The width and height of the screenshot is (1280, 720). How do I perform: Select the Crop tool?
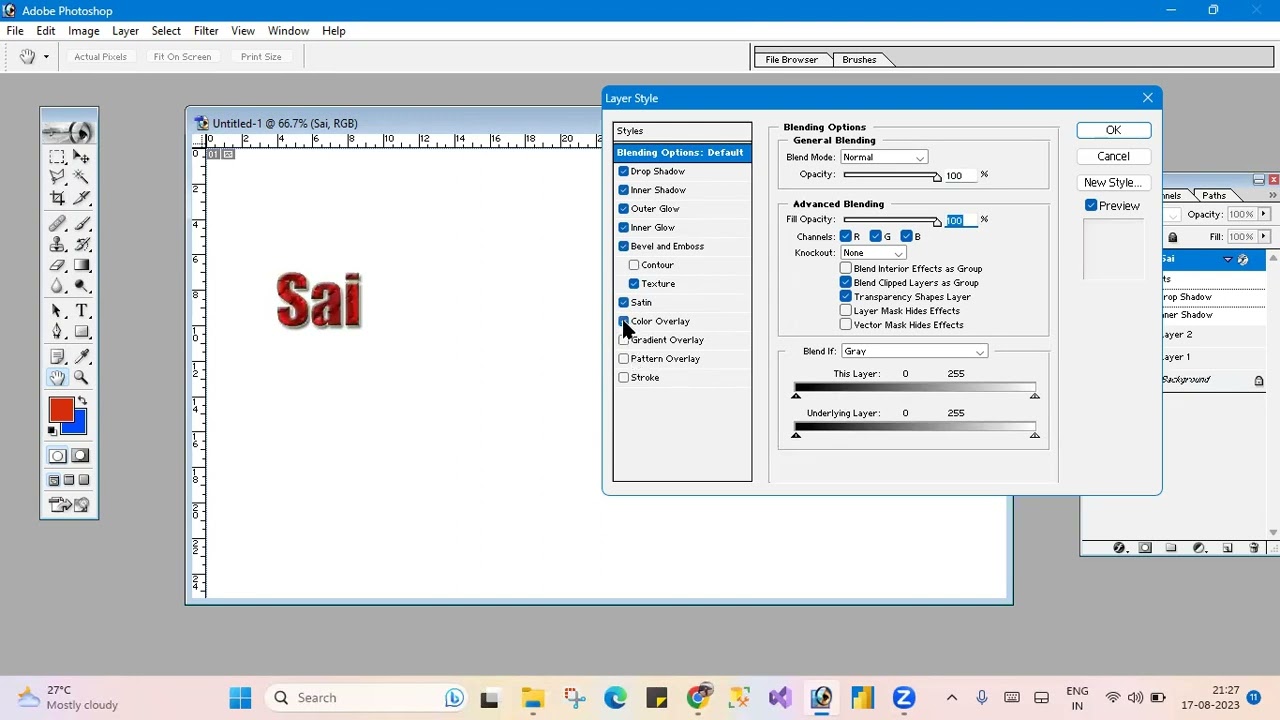pos(57,197)
